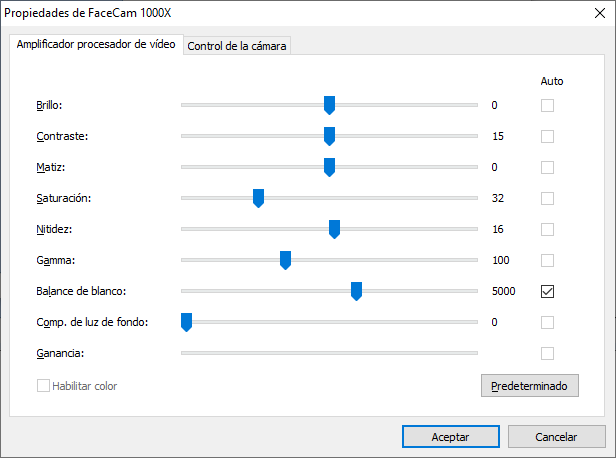
Task: Click the Saturación slider handle
Action: [258, 198]
